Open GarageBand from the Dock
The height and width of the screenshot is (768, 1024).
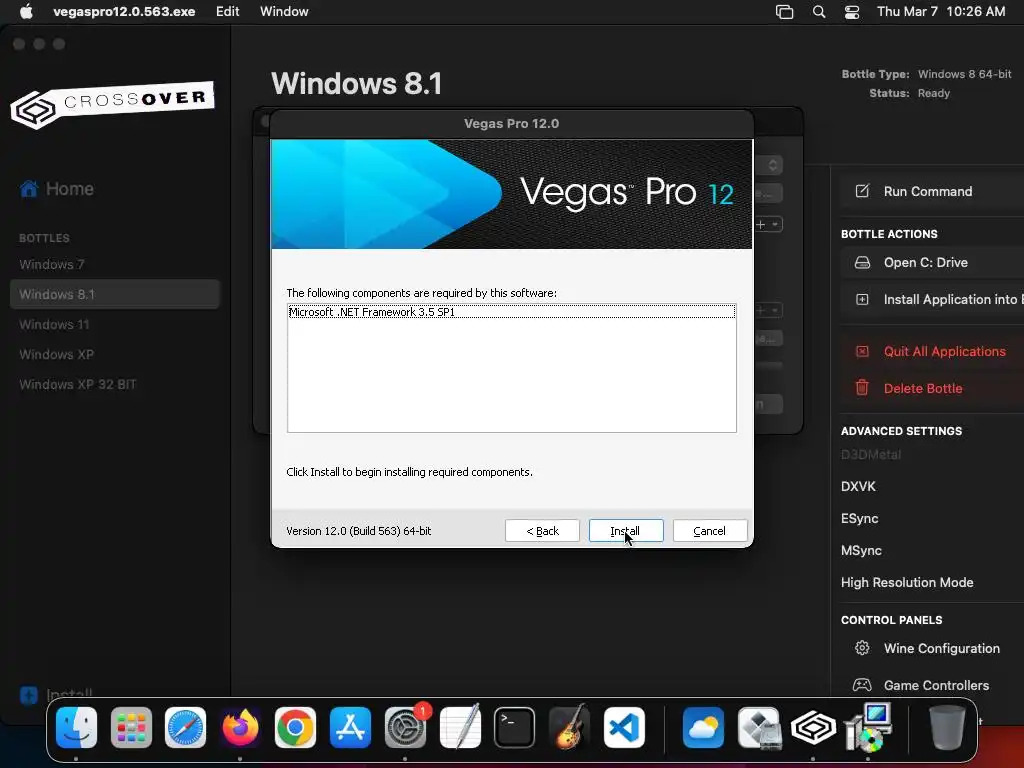[x=569, y=726]
